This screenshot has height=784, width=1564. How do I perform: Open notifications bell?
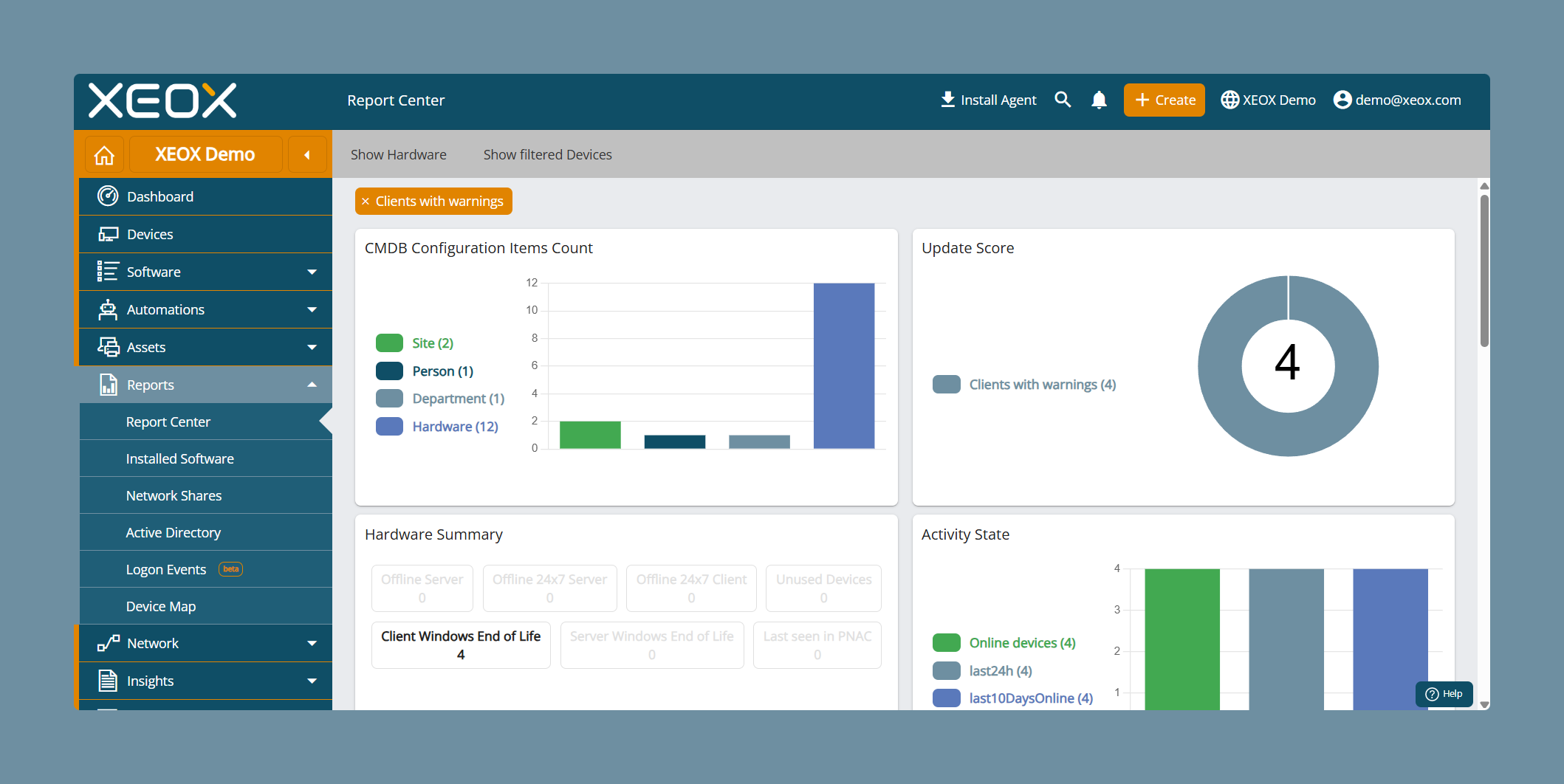pyautogui.click(x=1099, y=100)
